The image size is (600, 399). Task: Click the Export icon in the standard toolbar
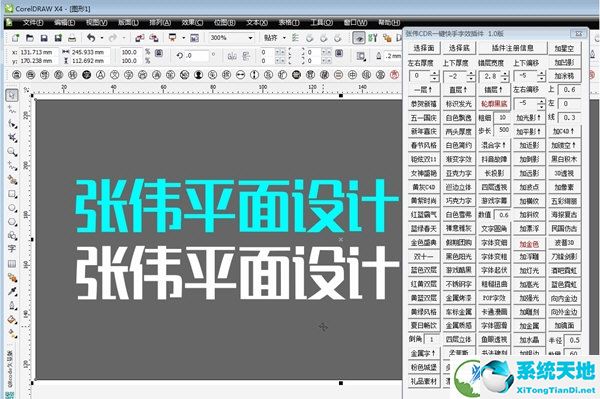[x=154, y=38]
